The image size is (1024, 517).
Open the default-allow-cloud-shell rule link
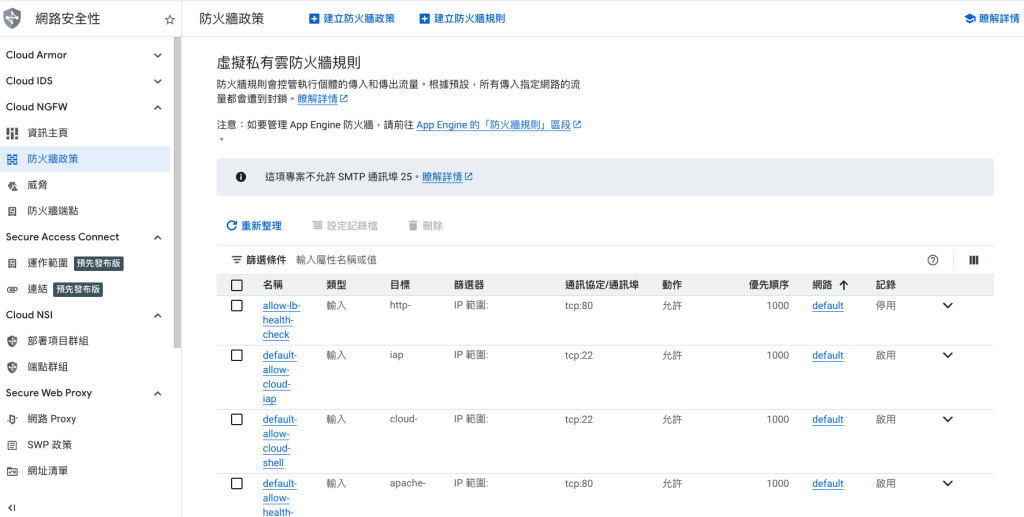point(279,441)
